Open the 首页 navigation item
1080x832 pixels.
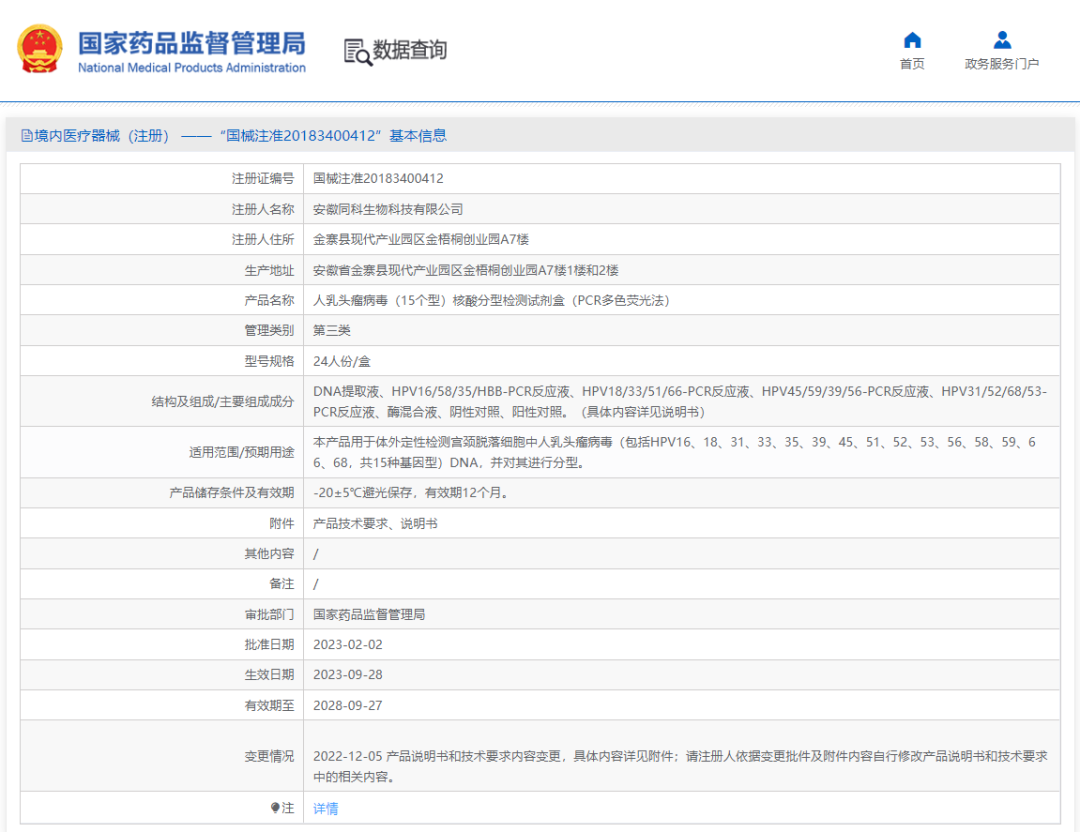click(912, 64)
